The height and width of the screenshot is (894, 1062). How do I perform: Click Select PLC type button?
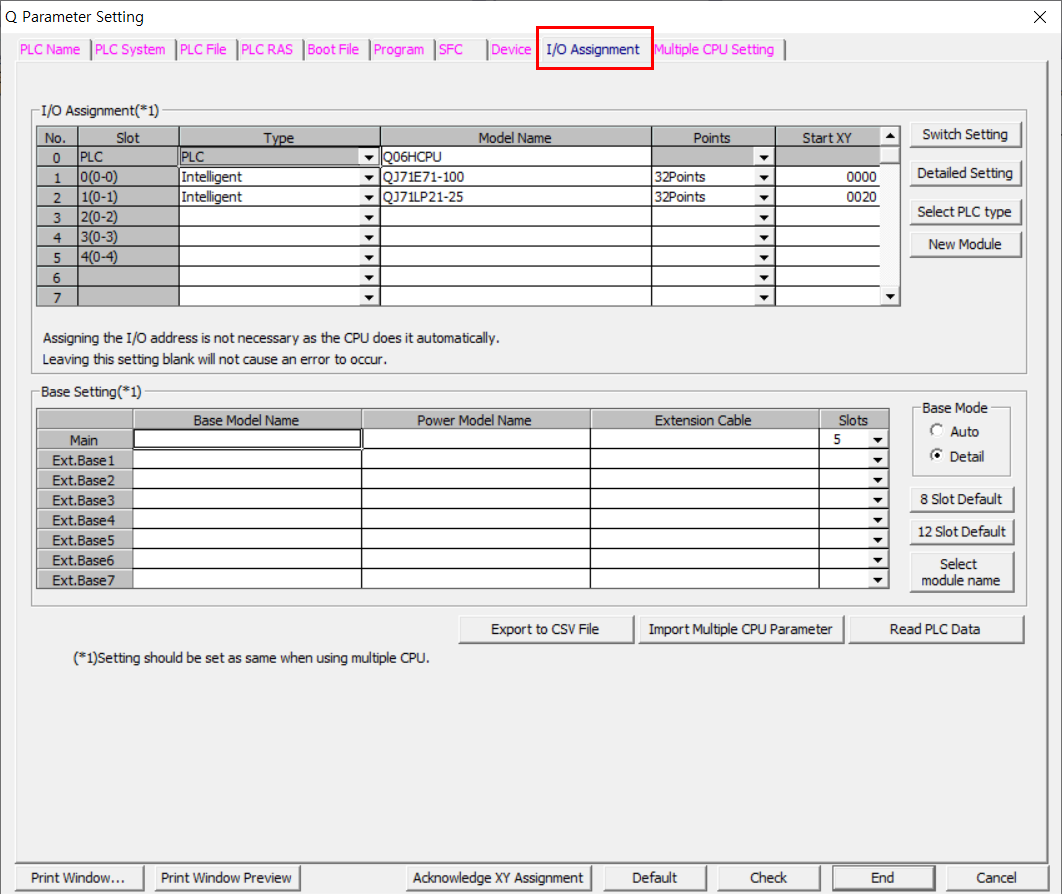click(x=965, y=212)
